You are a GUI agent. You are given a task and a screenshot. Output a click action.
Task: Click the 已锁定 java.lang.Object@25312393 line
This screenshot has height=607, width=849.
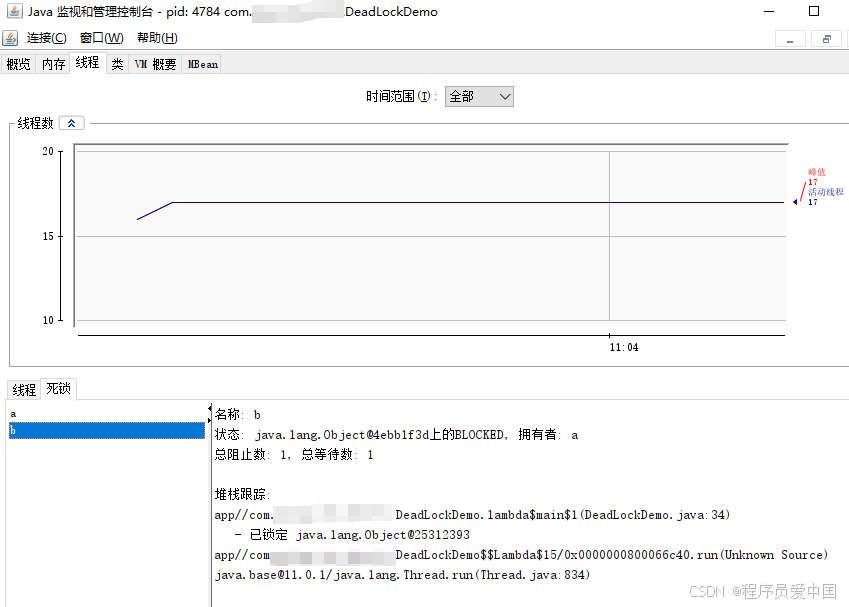click(x=352, y=535)
